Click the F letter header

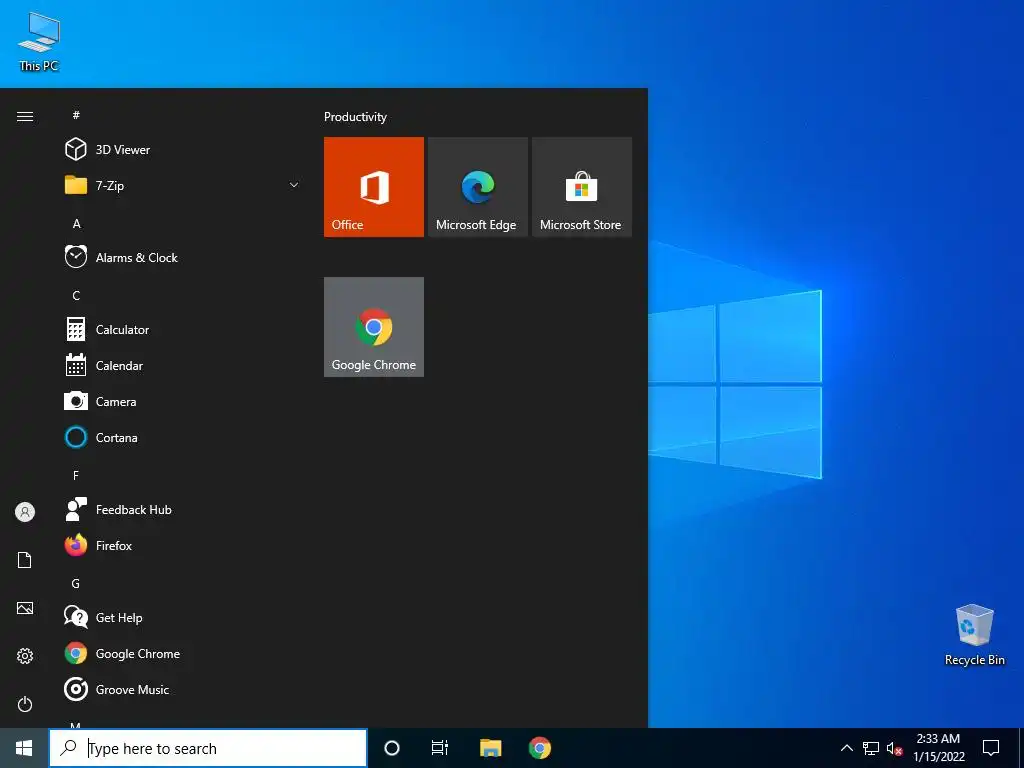[x=76, y=475]
